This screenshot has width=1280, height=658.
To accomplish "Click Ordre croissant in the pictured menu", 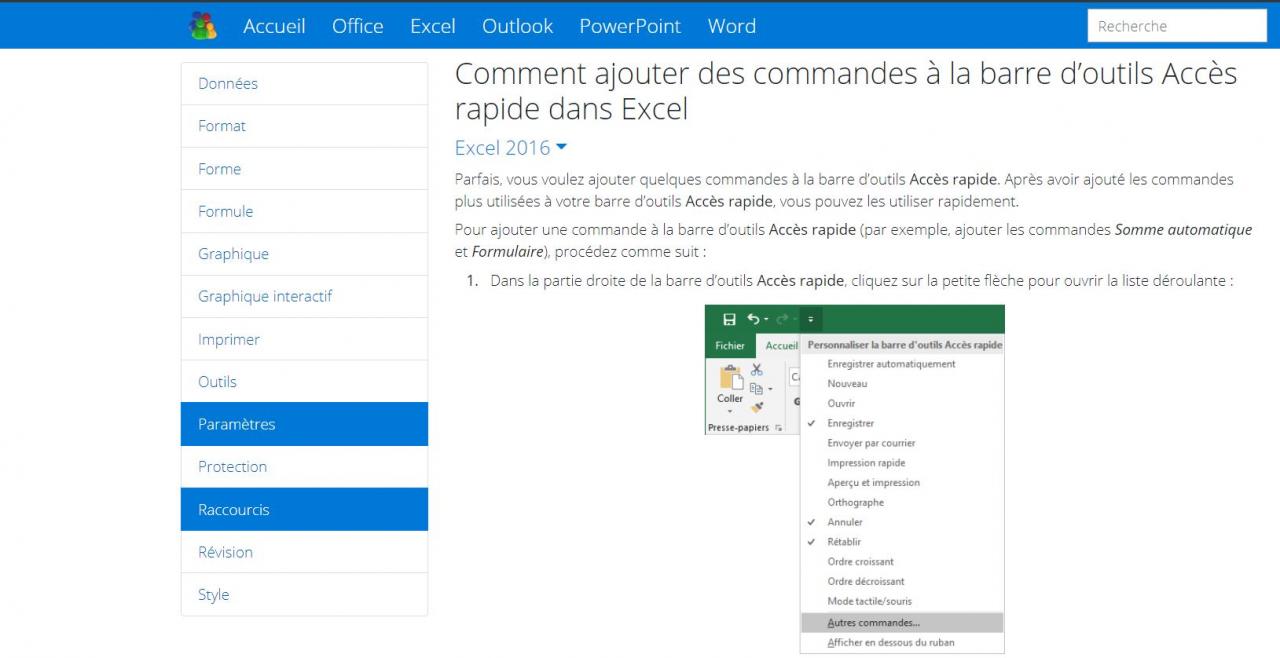I will tap(860, 562).
